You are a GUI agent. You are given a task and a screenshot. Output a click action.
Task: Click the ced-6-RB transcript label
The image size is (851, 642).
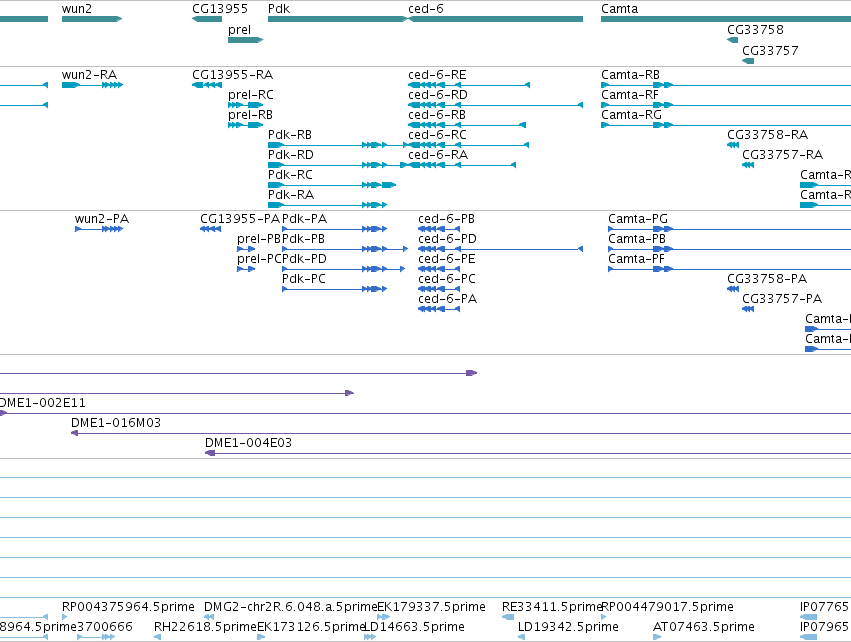click(x=437, y=115)
